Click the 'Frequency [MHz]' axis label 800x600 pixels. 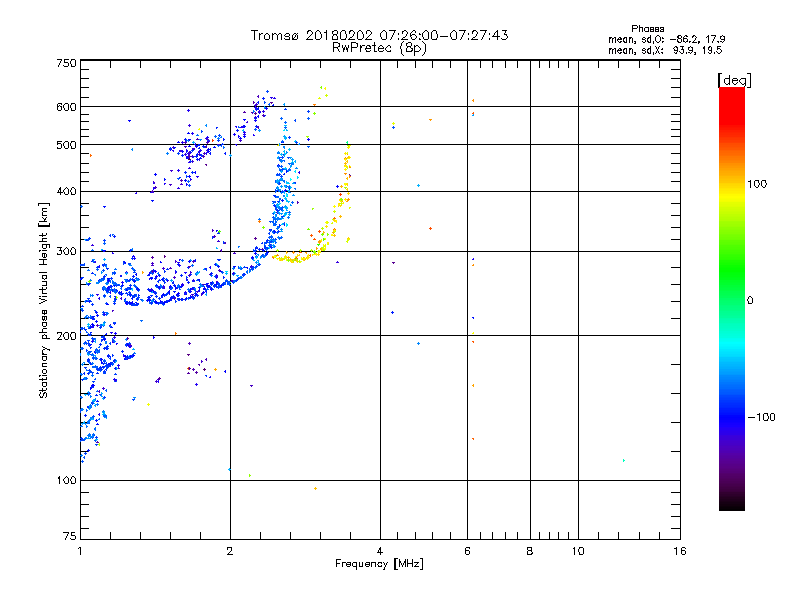(x=379, y=564)
